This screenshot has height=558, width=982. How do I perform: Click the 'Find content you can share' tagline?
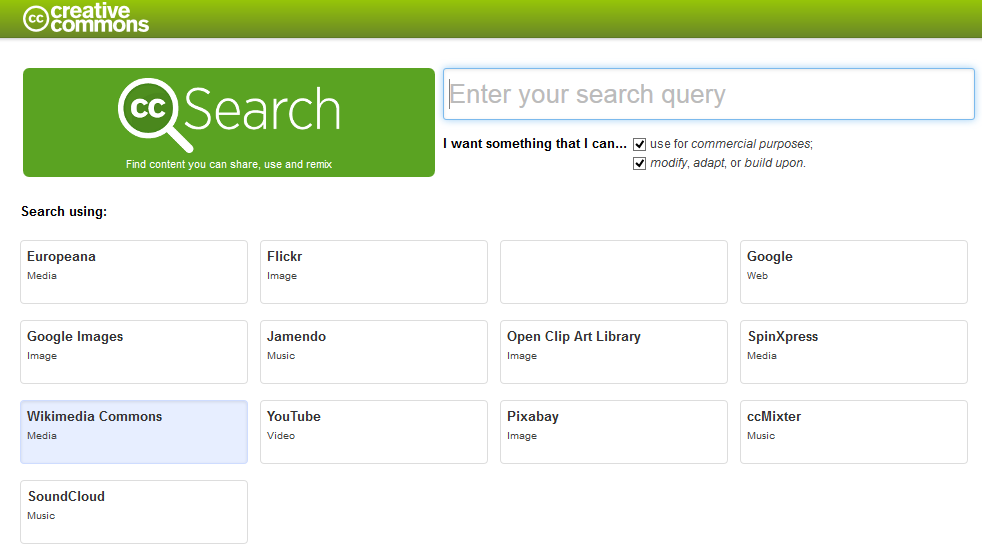tap(228, 164)
